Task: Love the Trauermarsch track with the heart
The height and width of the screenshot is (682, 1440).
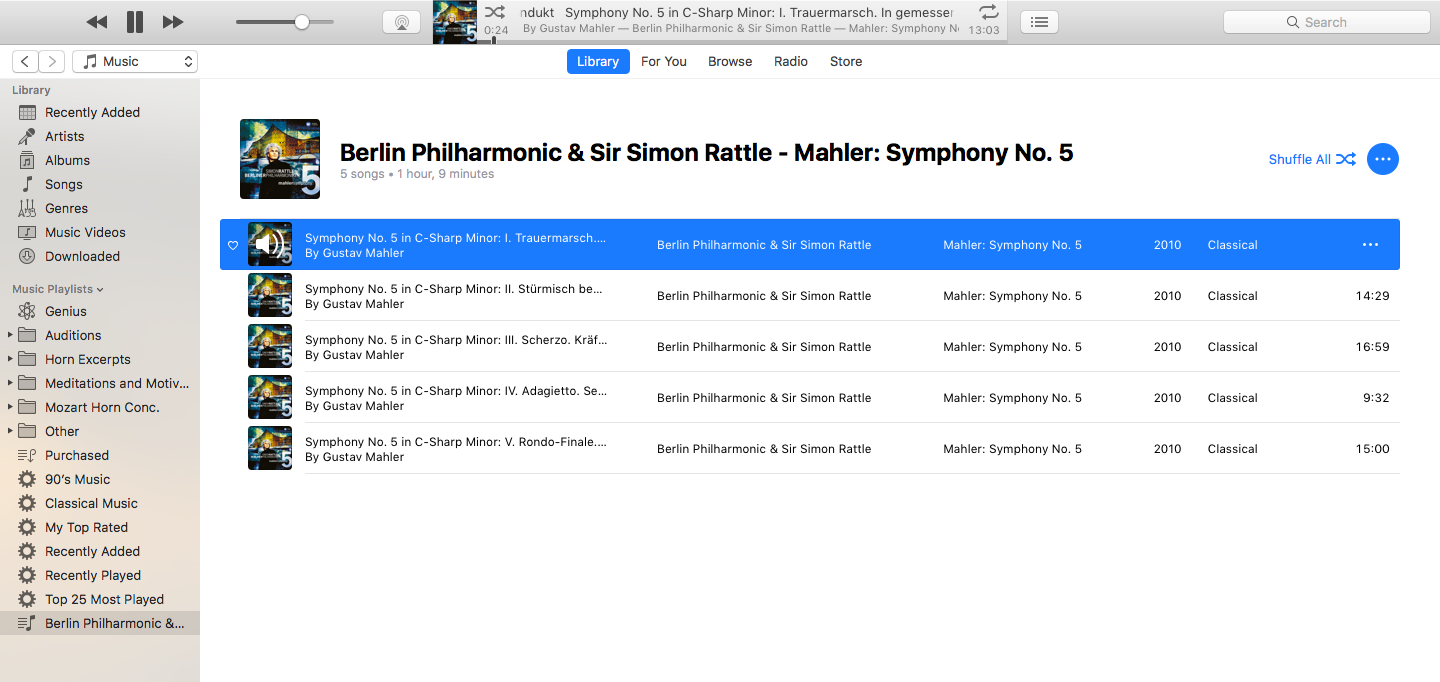Action: (233, 245)
